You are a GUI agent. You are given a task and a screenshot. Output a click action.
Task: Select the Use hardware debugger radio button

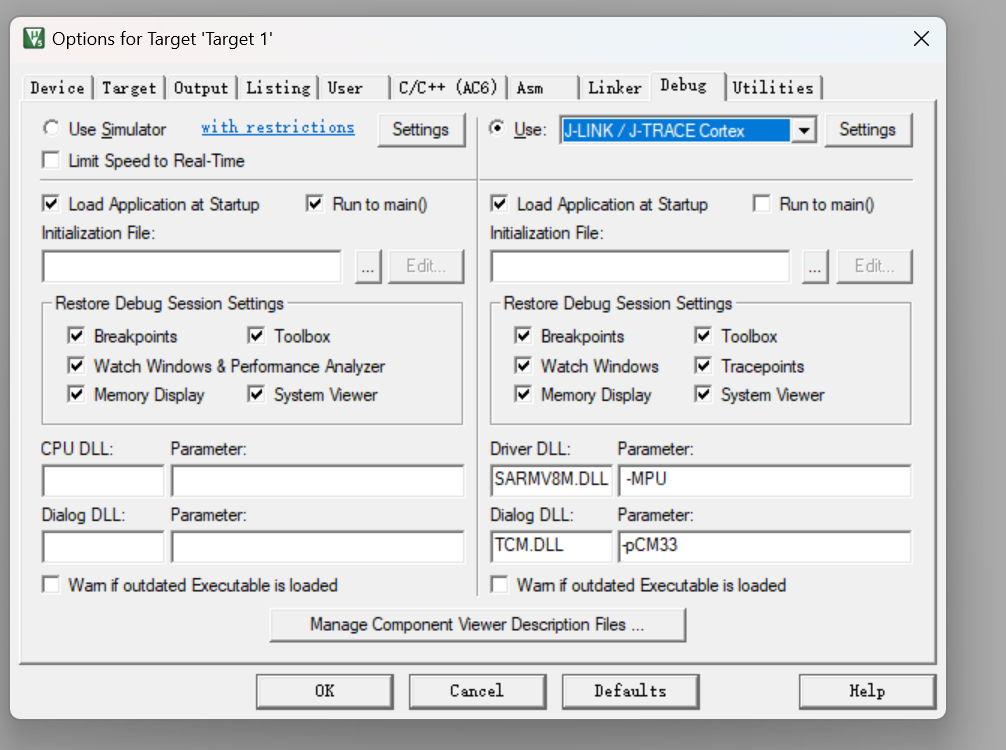click(x=497, y=128)
